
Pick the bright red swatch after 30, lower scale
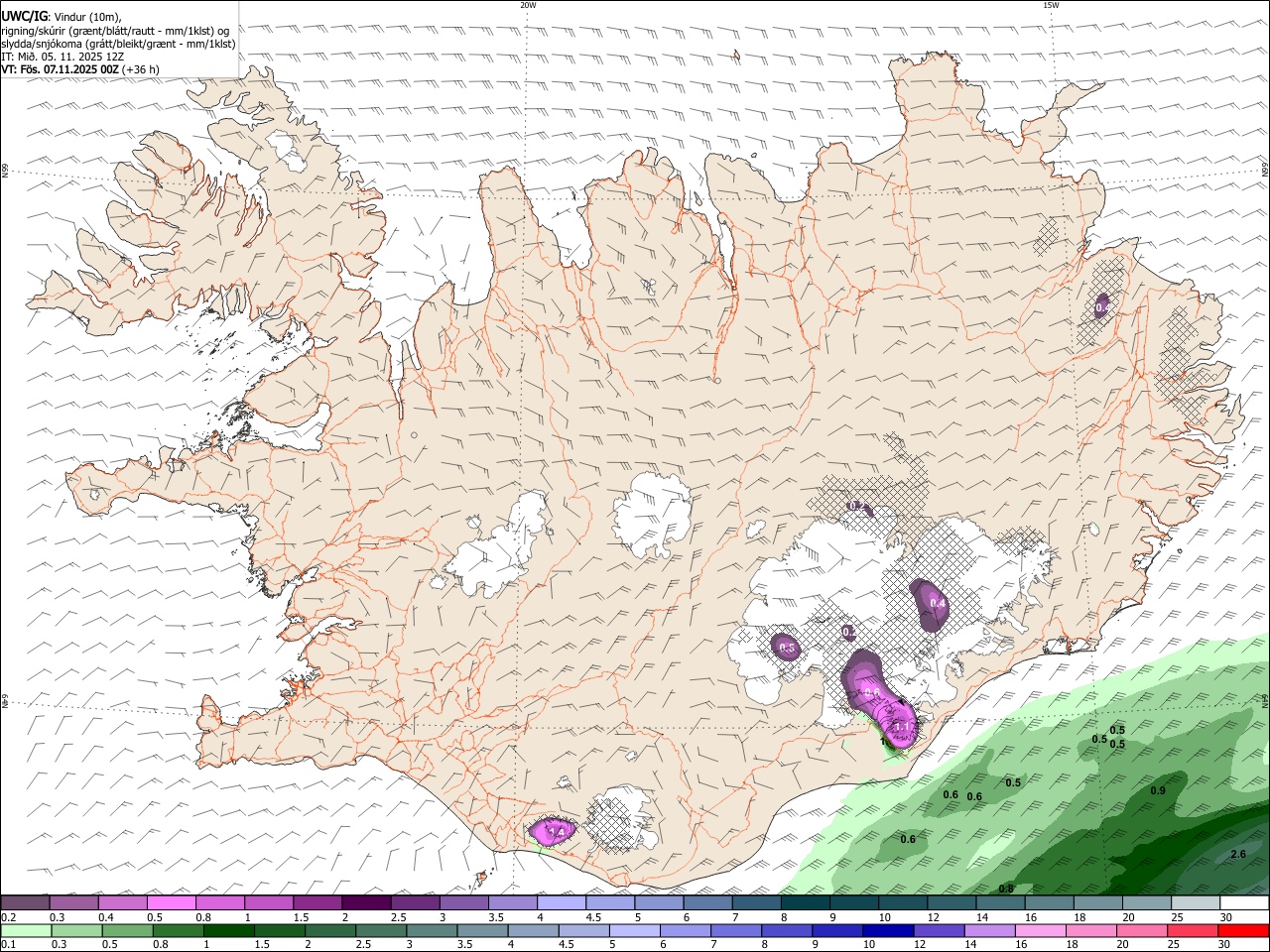tap(1243, 931)
